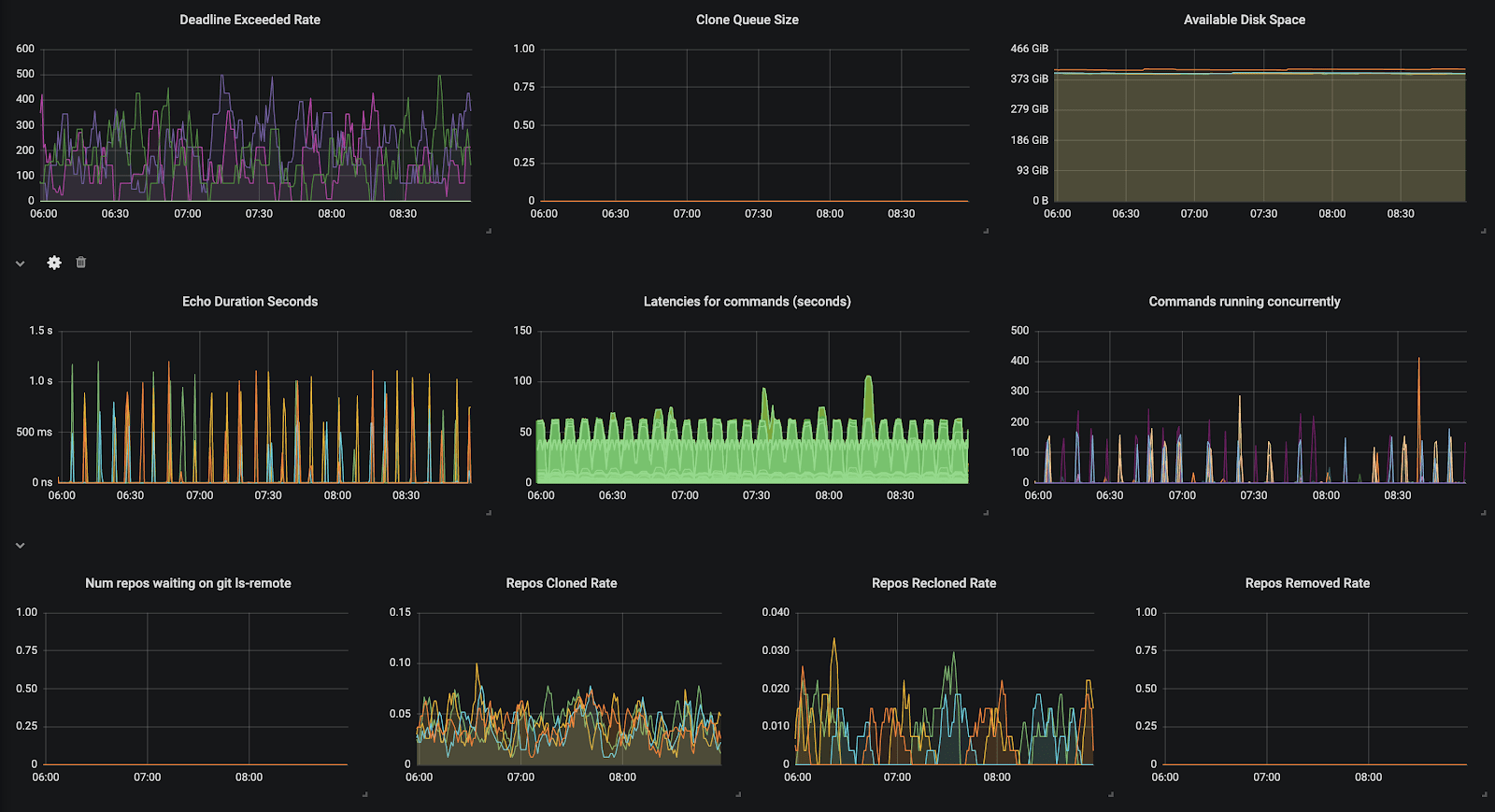The height and width of the screenshot is (812, 1495).
Task: Open Commands running concurrently panel menu
Action: (1244, 301)
